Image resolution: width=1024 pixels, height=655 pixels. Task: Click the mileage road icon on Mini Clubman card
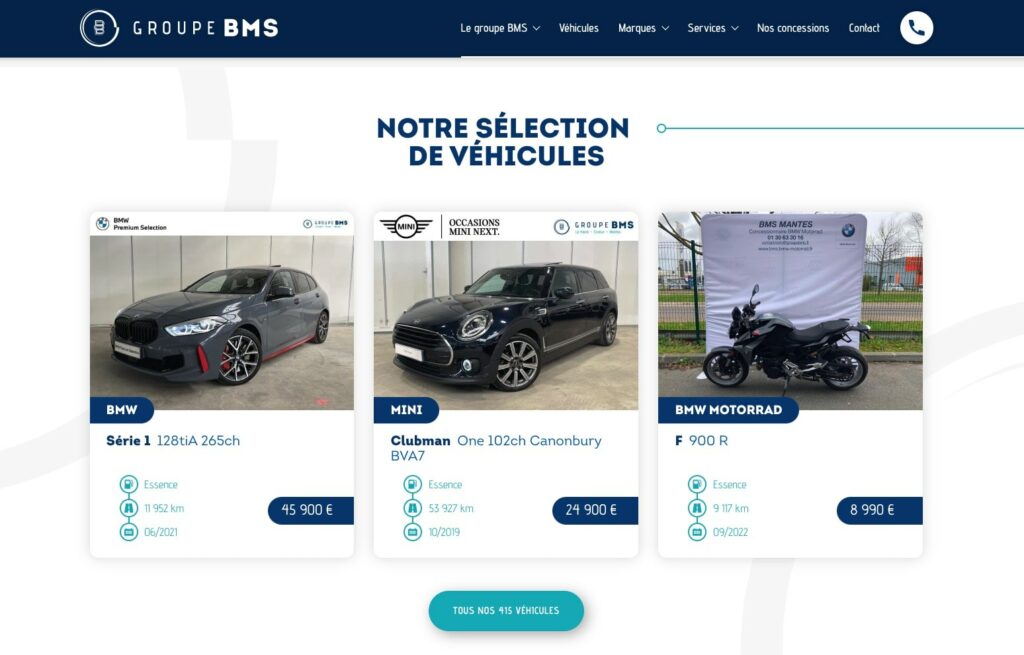coord(413,508)
